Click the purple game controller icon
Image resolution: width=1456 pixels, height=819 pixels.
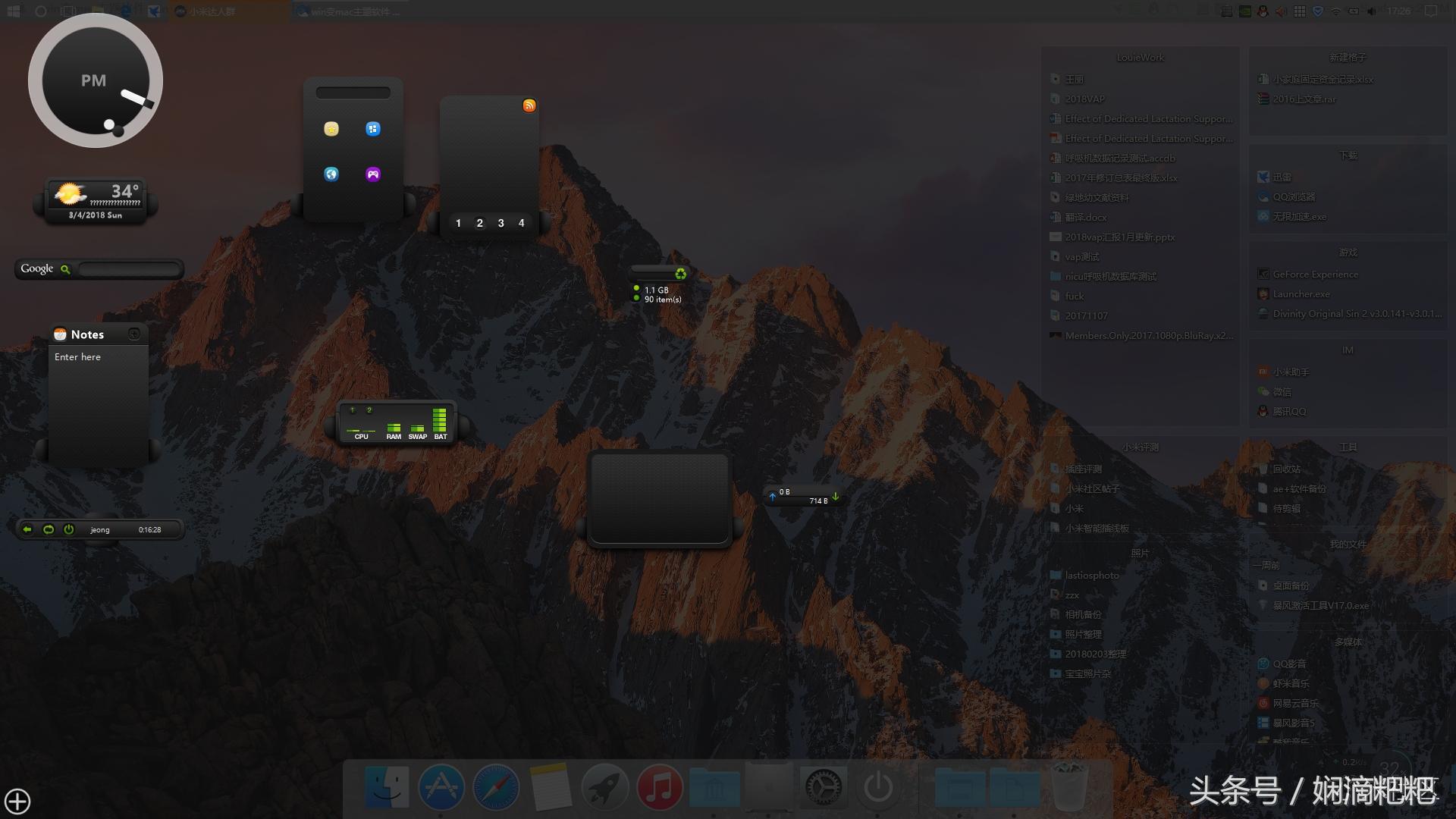(x=372, y=174)
